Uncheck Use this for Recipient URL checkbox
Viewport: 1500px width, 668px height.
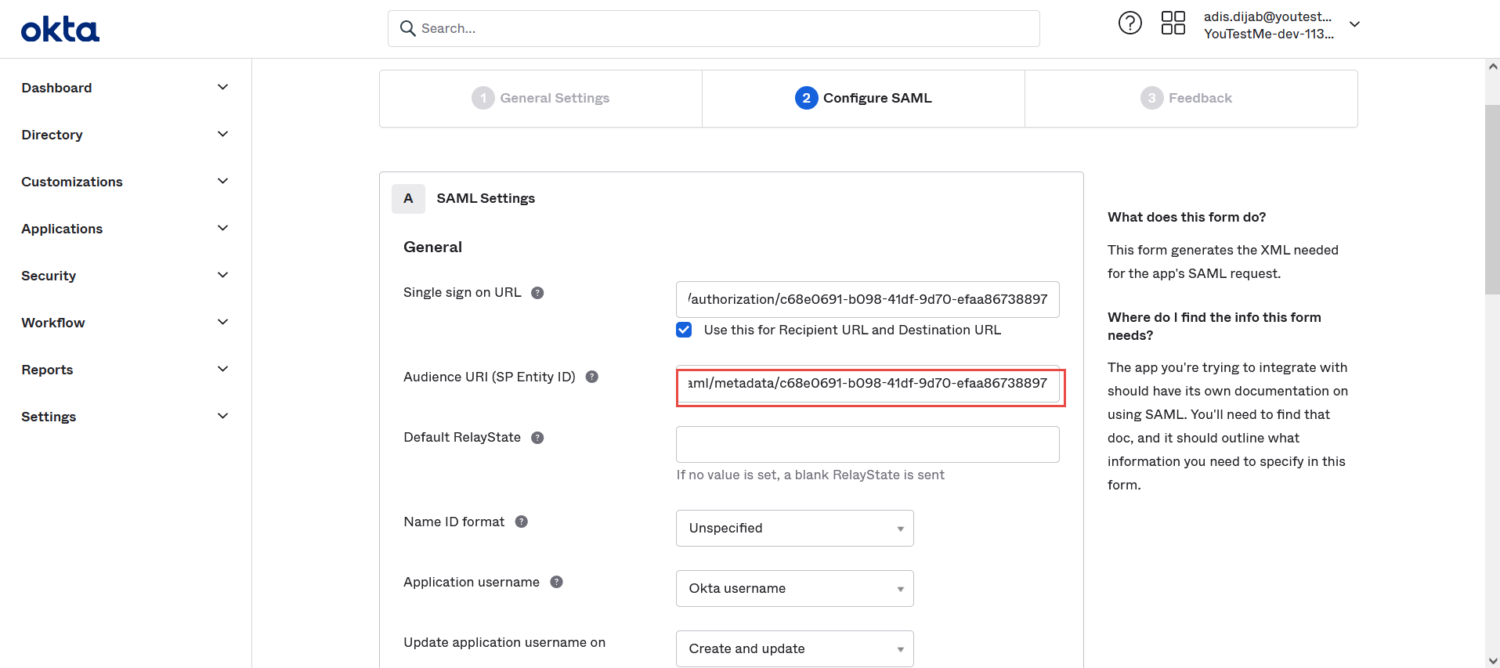683,329
